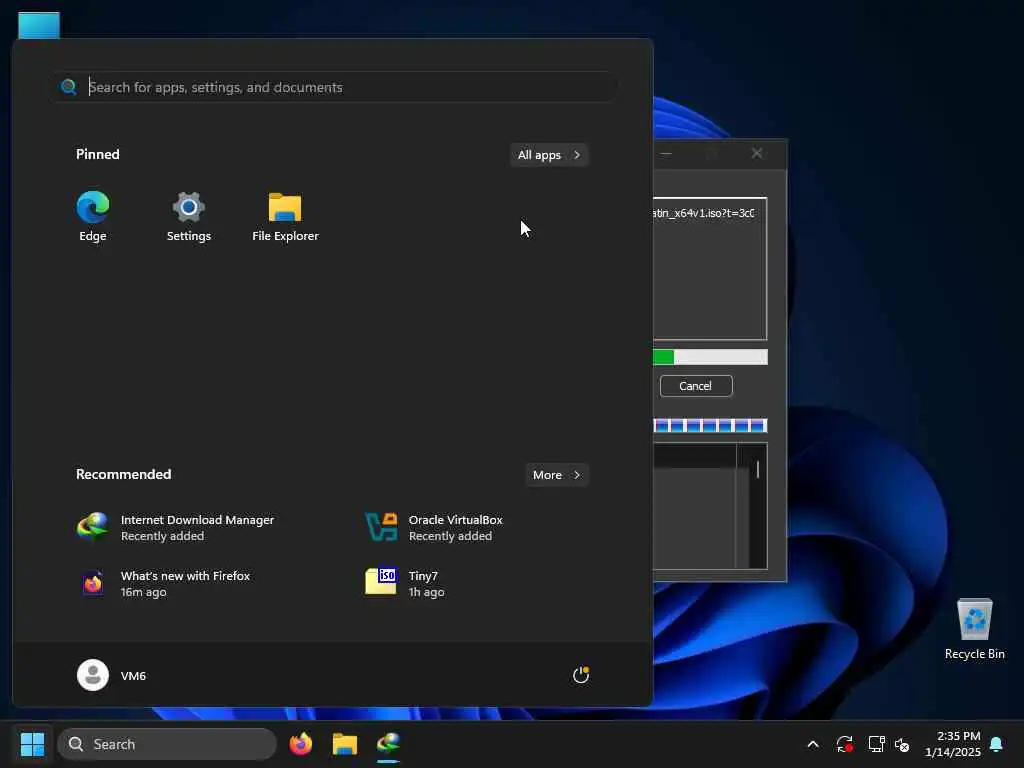The height and width of the screenshot is (768, 1024).
Task: Open the pinned Settings app
Action: (x=189, y=216)
